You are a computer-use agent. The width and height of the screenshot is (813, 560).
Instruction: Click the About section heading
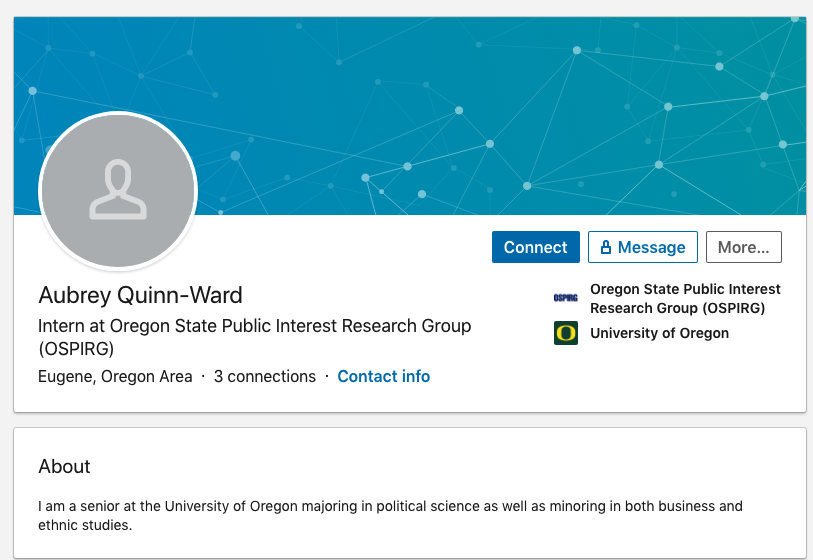click(64, 467)
